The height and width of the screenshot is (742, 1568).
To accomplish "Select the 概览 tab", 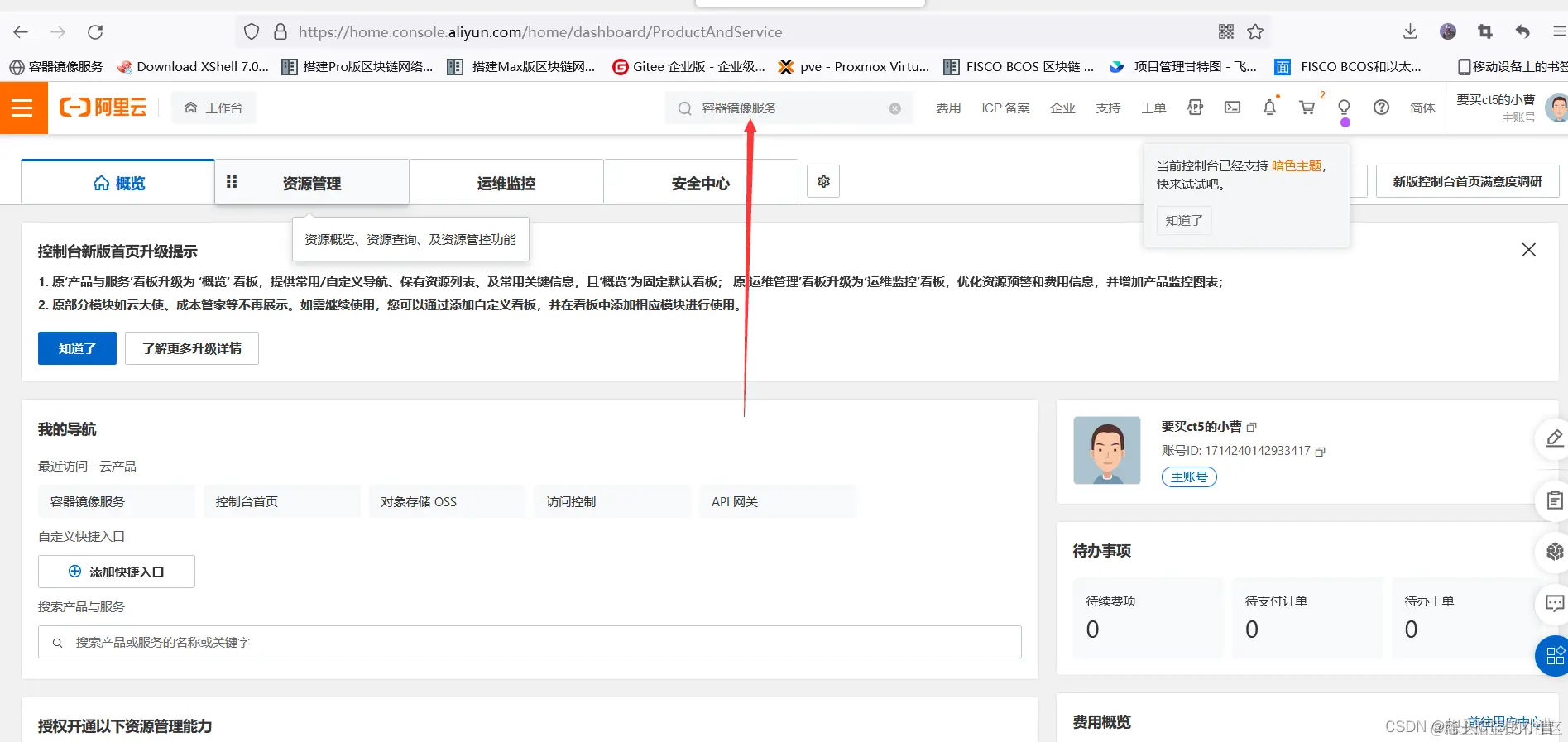I will point(118,183).
